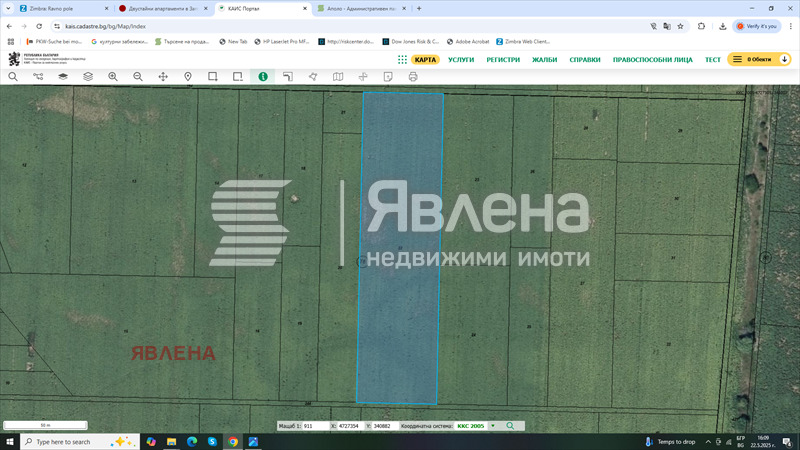Image resolution: width=800 pixels, height=450 pixels.
Task: Click the print map icon
Action: pos(413,76)
